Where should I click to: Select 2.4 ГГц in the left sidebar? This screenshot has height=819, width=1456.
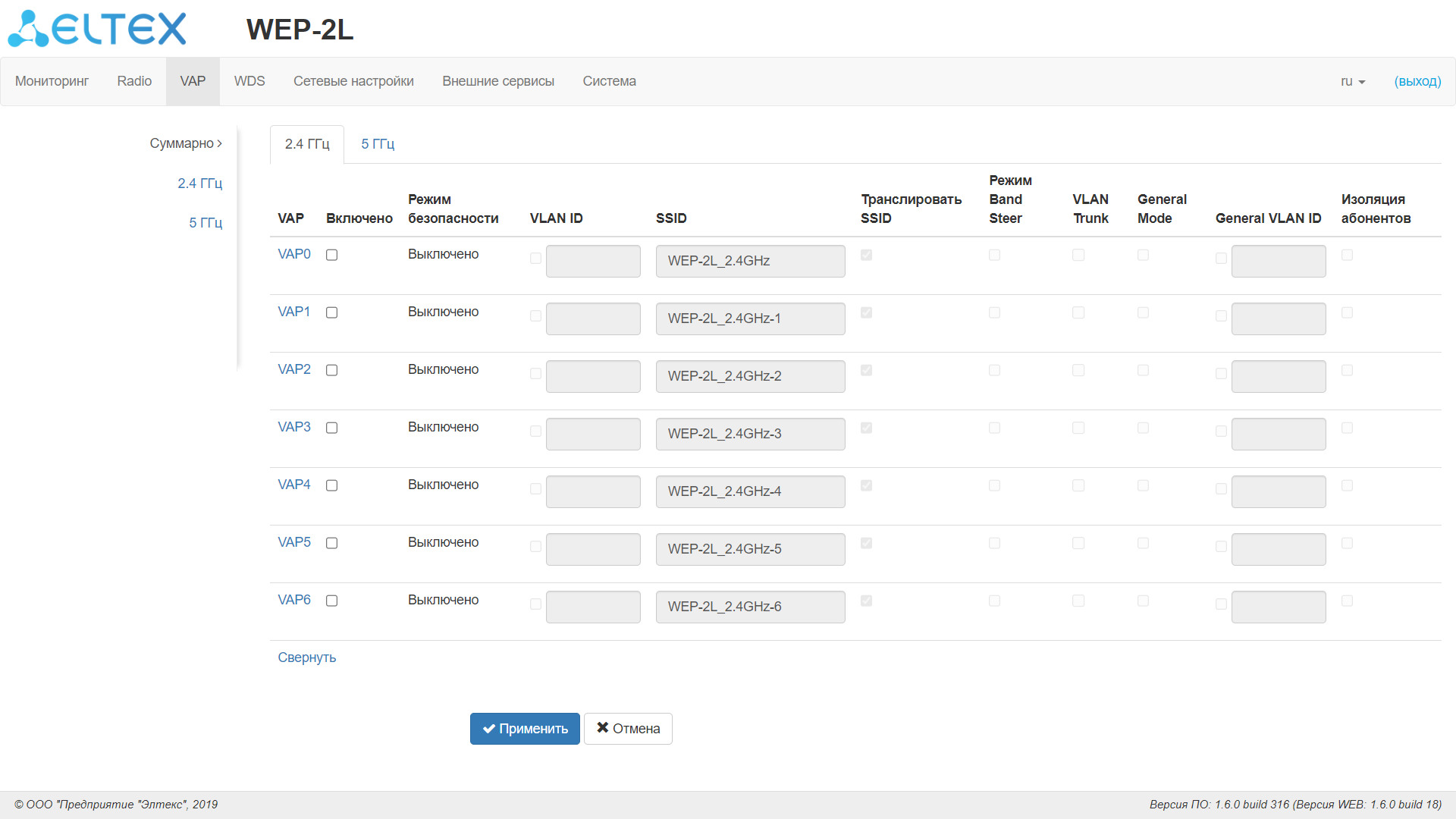coord(199,184)
